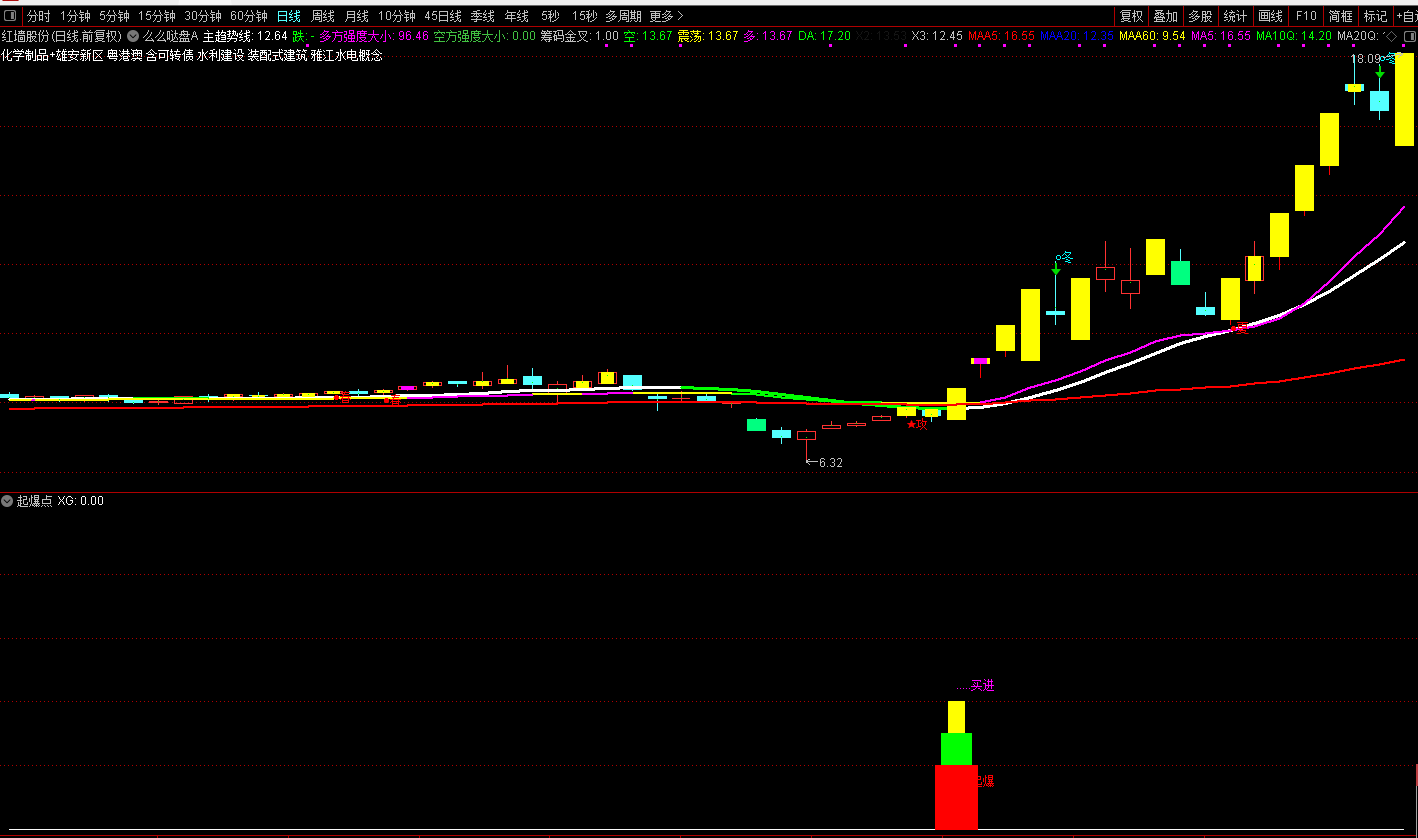
Task: Select the 5秒 period
Action: pyautogui.click(x=550, y=16)
